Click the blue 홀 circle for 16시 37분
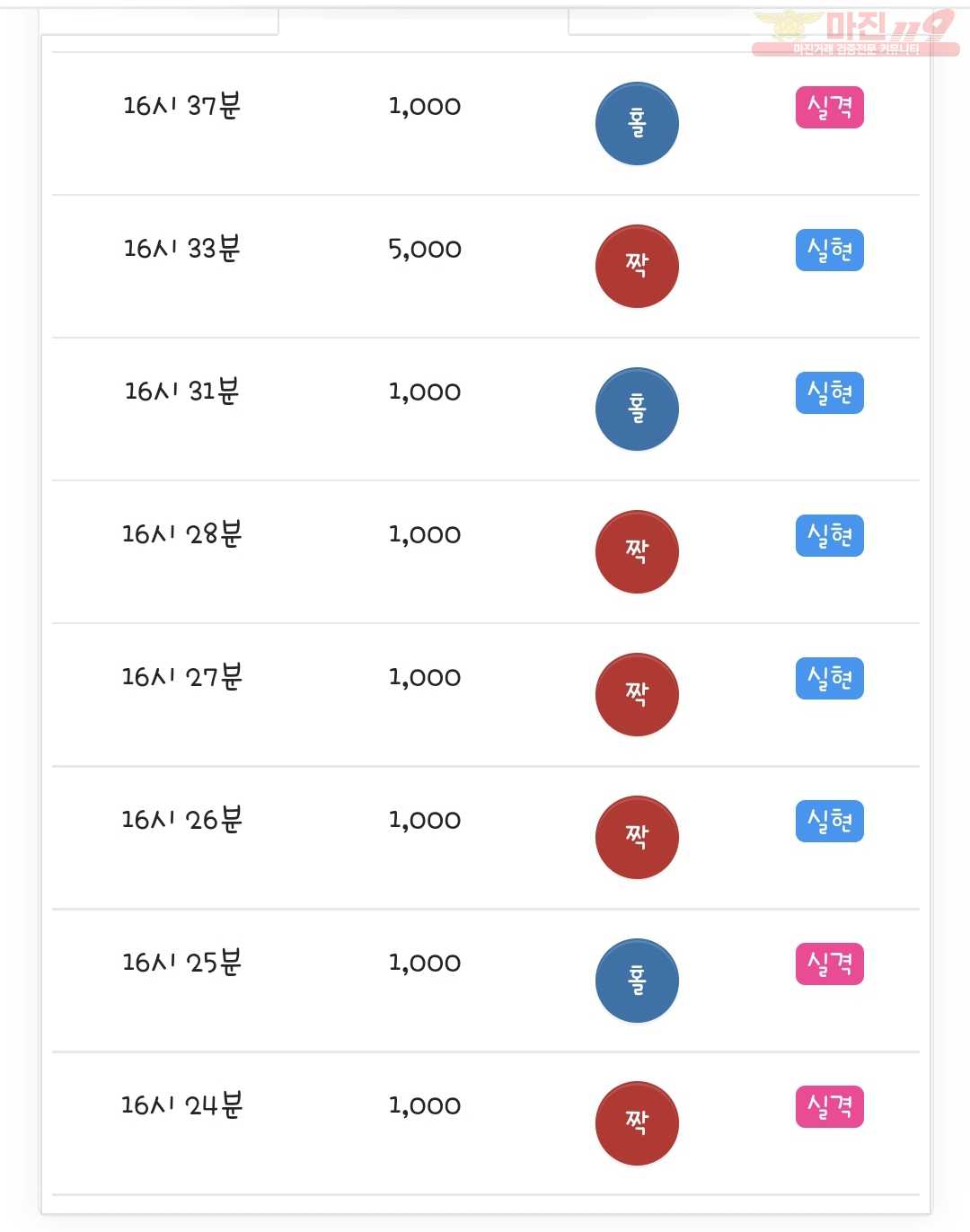 [x=637, y=123]
